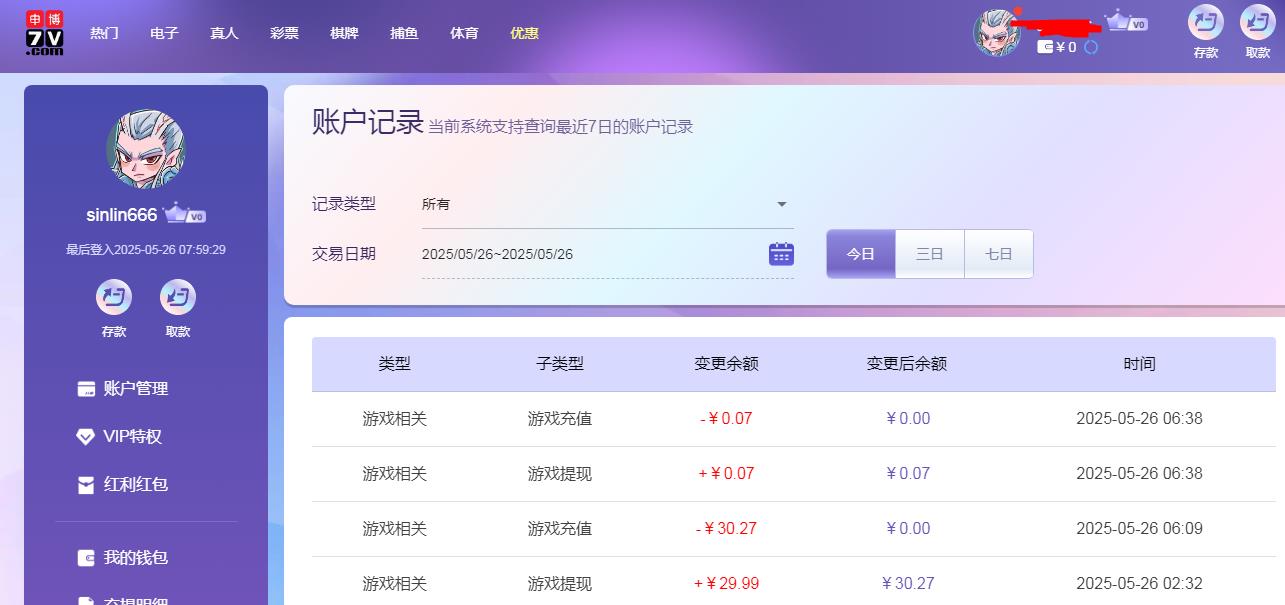Select the 三日 date filter
The image size is (1285, 605).
point(929,253)
